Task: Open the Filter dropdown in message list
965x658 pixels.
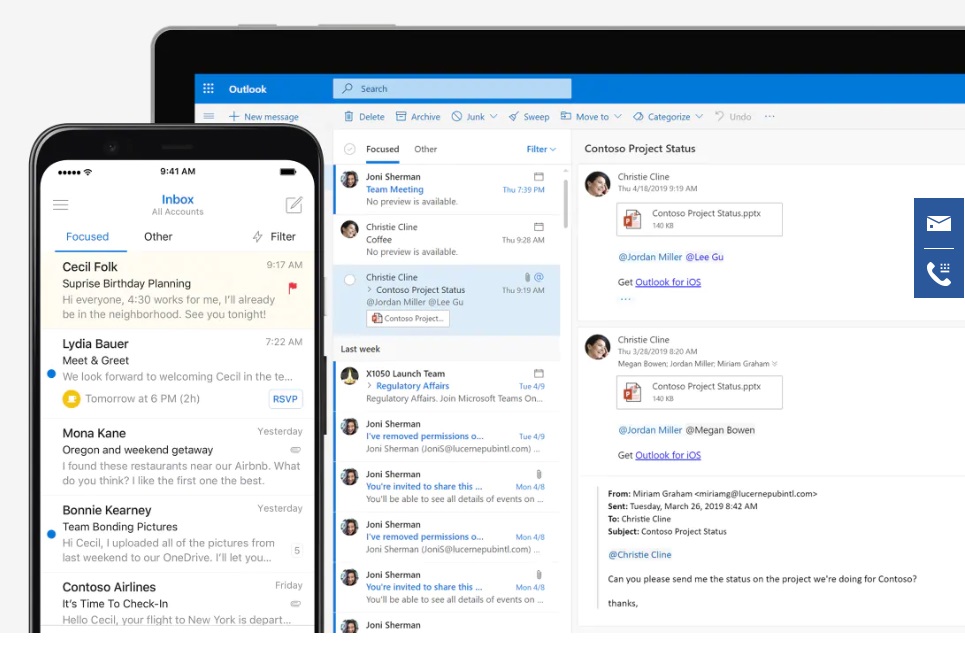Action: tap(541, 149)
